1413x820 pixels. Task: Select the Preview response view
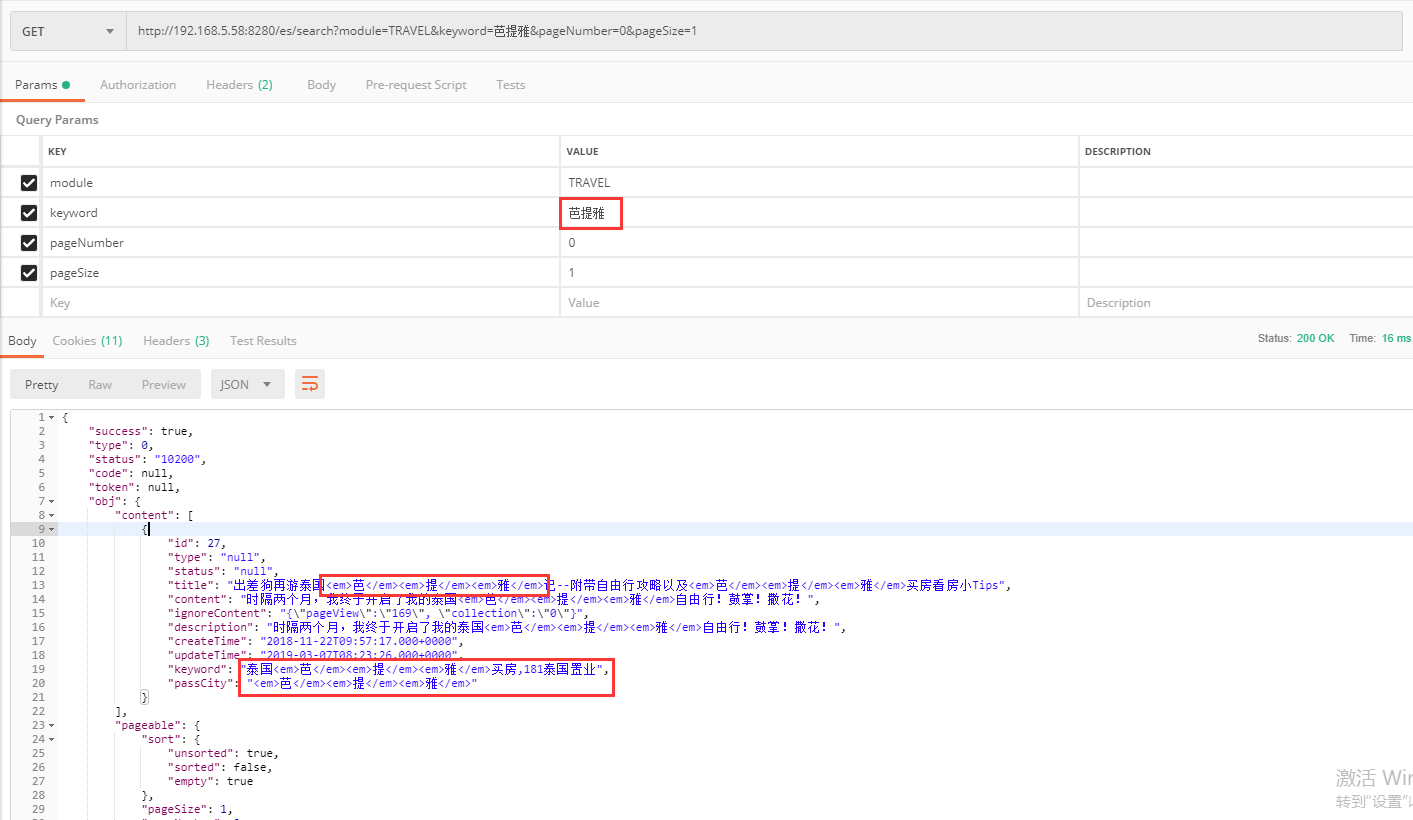163,383
